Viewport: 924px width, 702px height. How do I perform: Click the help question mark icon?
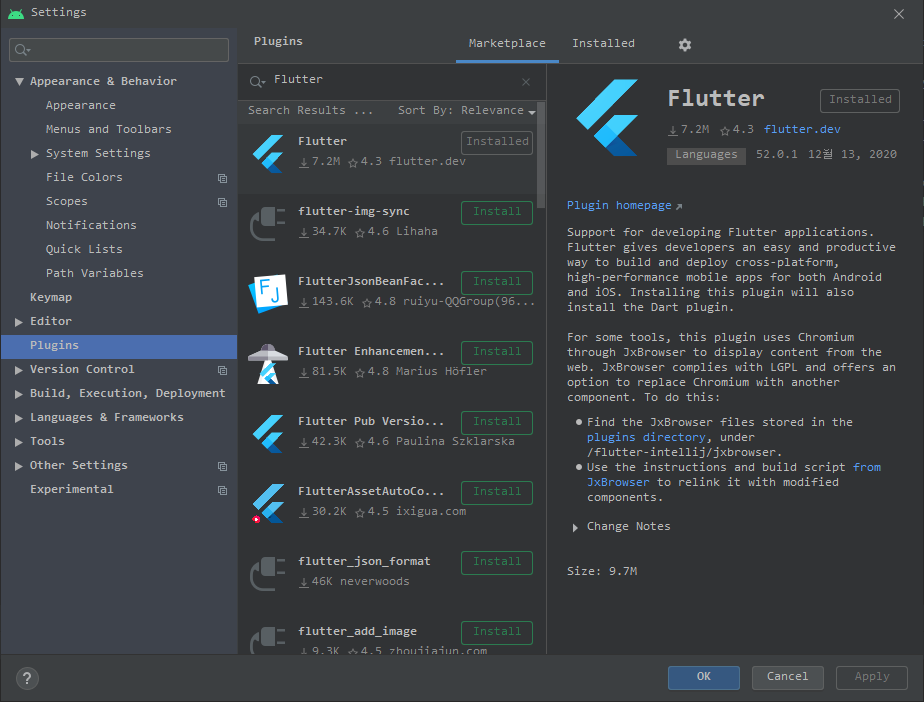click(26, 678)
